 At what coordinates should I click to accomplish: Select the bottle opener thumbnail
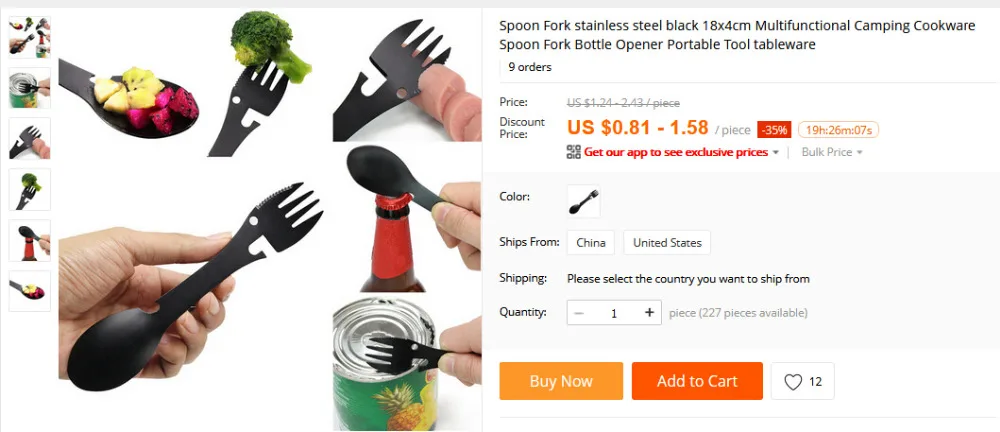point(30,241)
